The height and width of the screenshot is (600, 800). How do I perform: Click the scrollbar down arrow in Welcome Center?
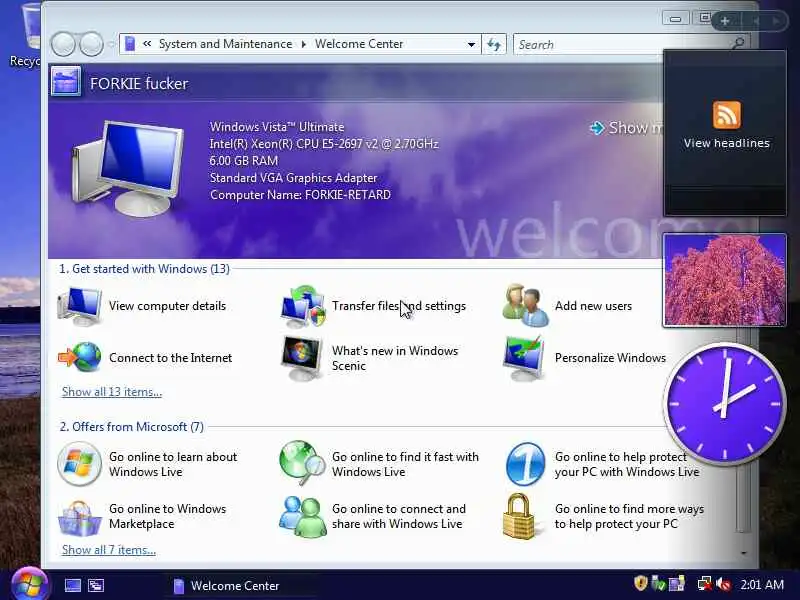(x=744, y=553)
